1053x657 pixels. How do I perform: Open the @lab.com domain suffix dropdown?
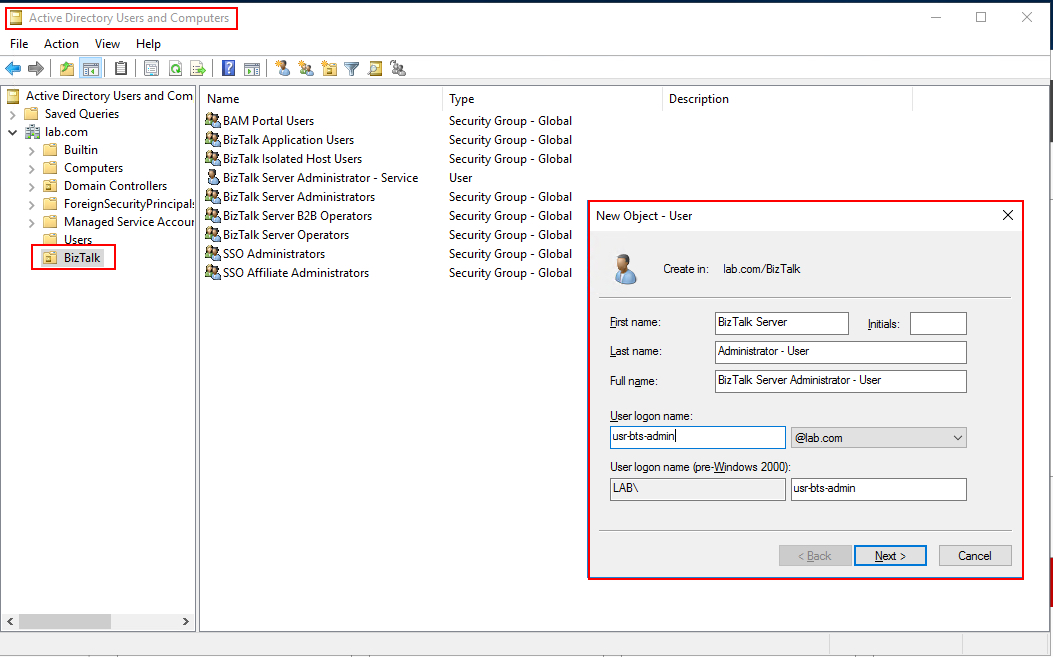(878, 437)
